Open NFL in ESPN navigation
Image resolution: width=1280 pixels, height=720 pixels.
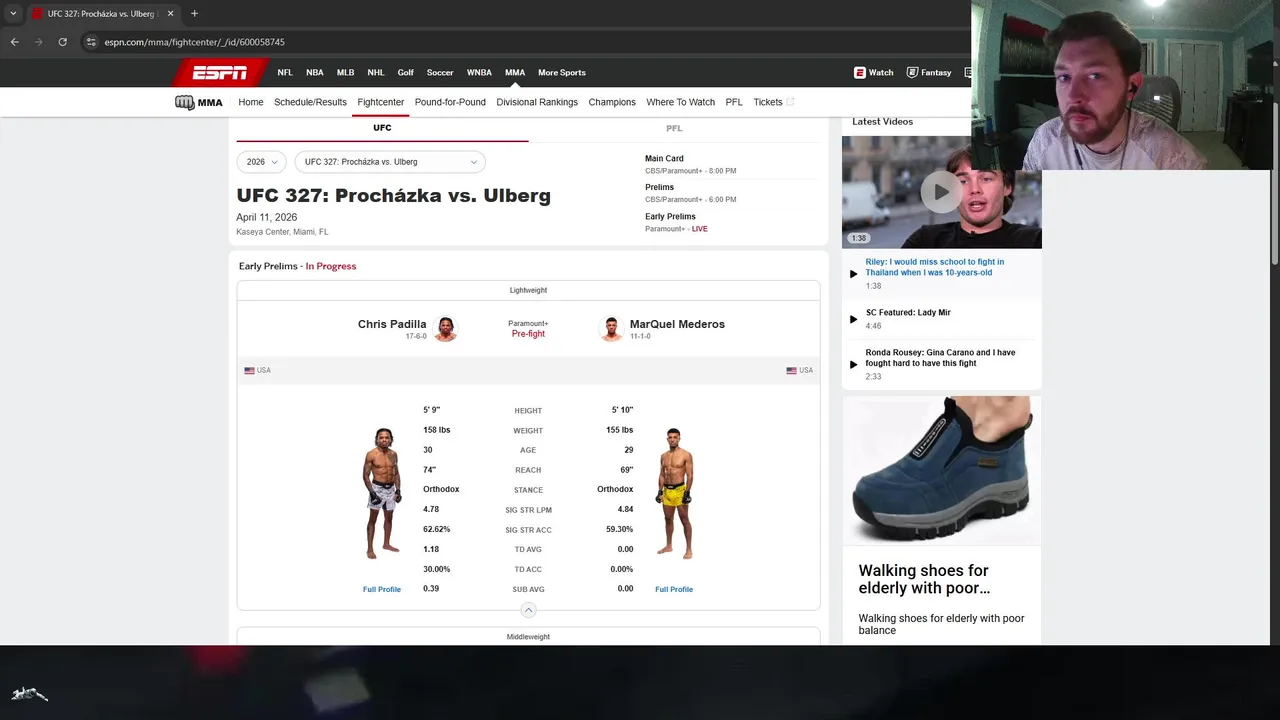(x=285, y=72)
